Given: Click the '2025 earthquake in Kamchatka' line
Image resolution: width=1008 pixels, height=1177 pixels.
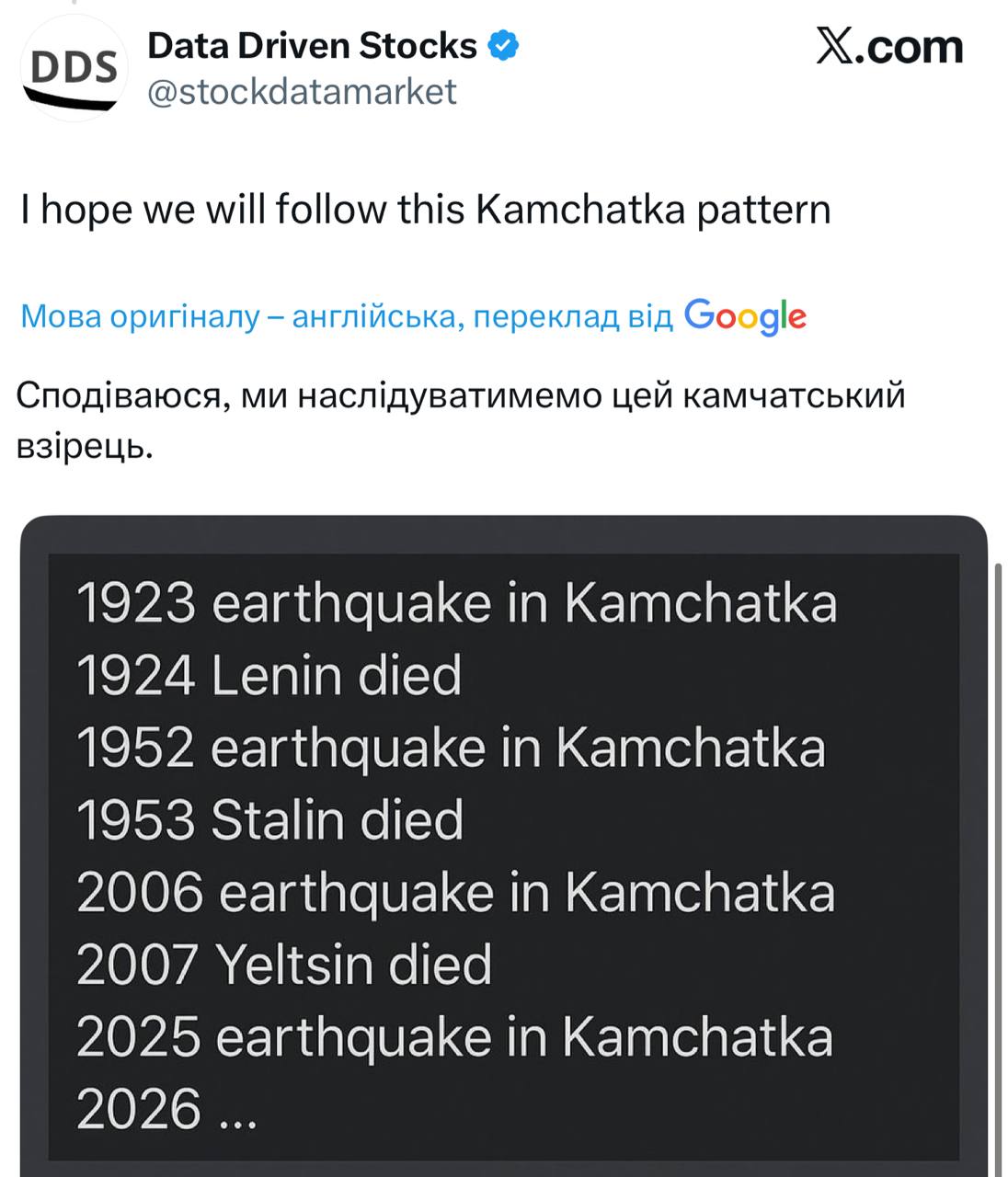Looking at the screenshot, I should [454, 1037].
